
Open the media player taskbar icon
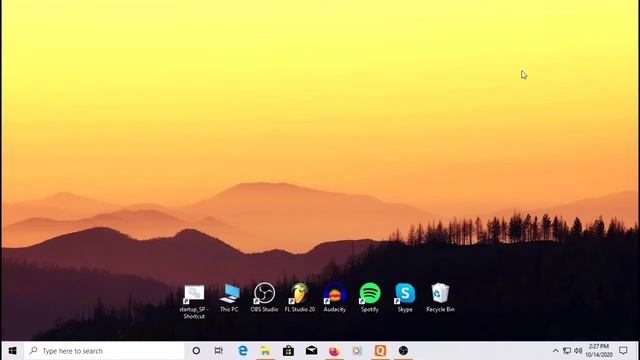click(x=357, y=351)
